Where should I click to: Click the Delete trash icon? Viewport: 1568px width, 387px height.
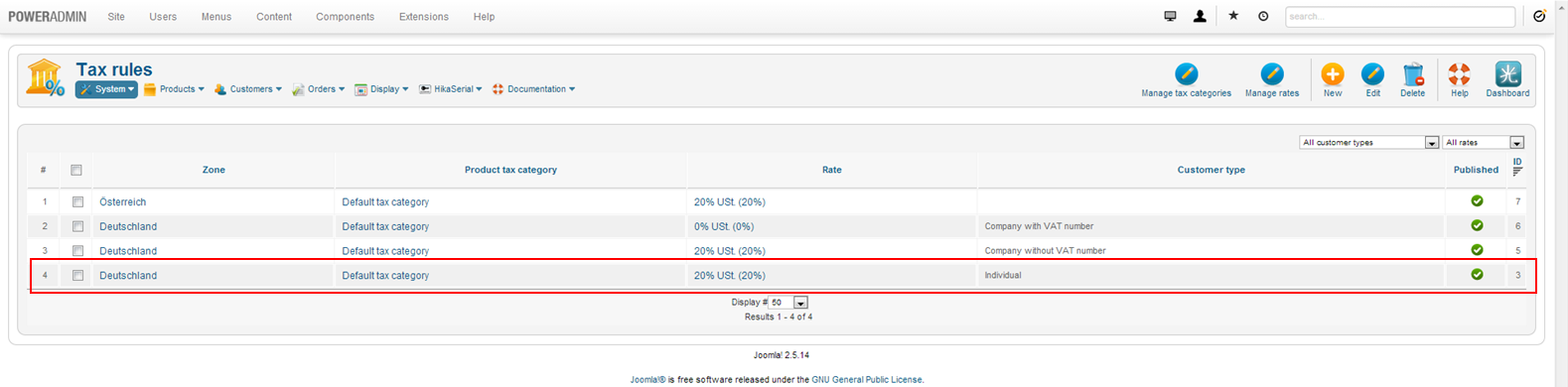pyautogui.click(x=1412, y=73)
